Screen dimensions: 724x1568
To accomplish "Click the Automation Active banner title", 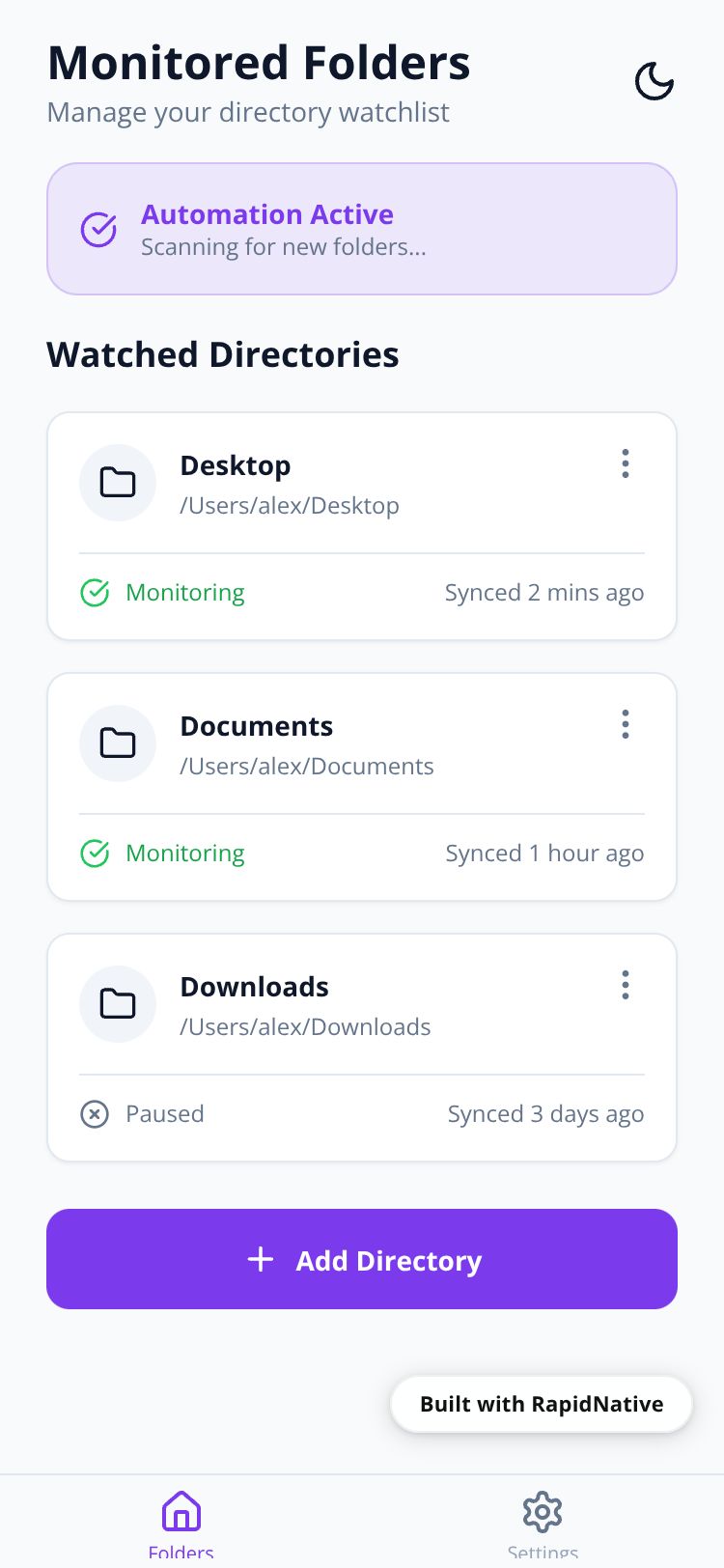I will [267, 214].
